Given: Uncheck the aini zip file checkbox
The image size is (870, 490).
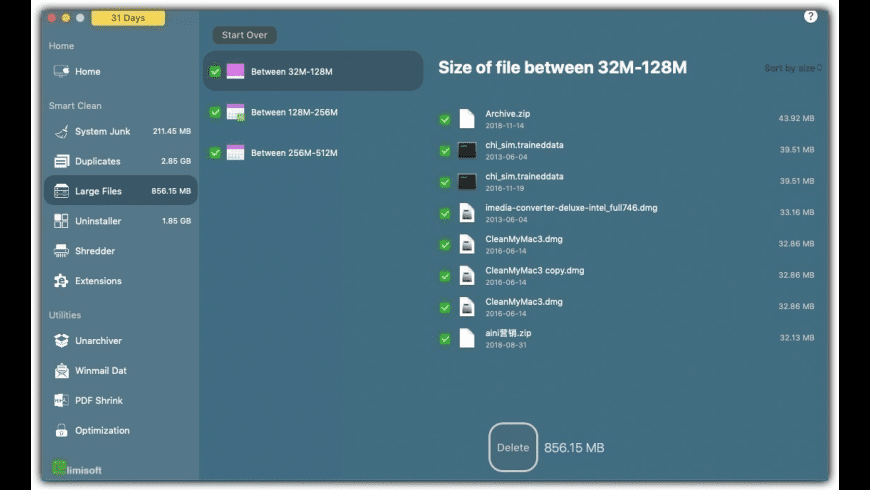Looking at the screenshot, I should click(x=445, y=339).
